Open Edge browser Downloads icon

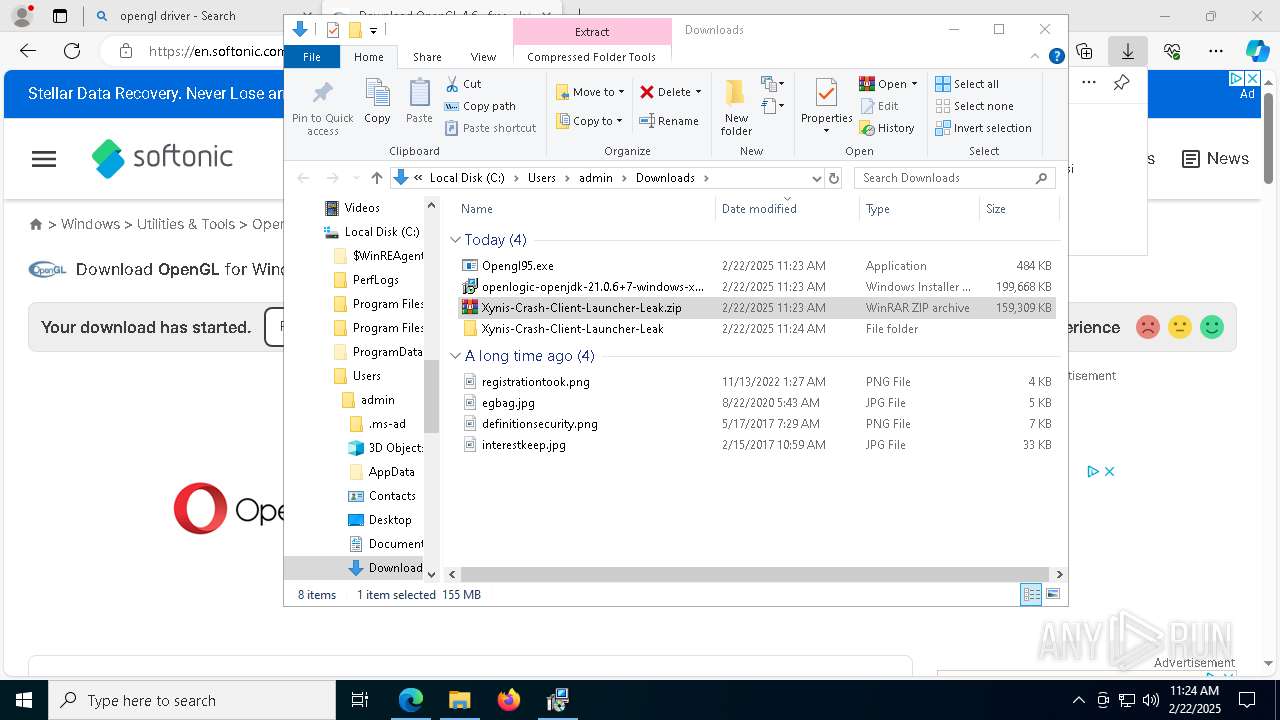coord(1128,51)
